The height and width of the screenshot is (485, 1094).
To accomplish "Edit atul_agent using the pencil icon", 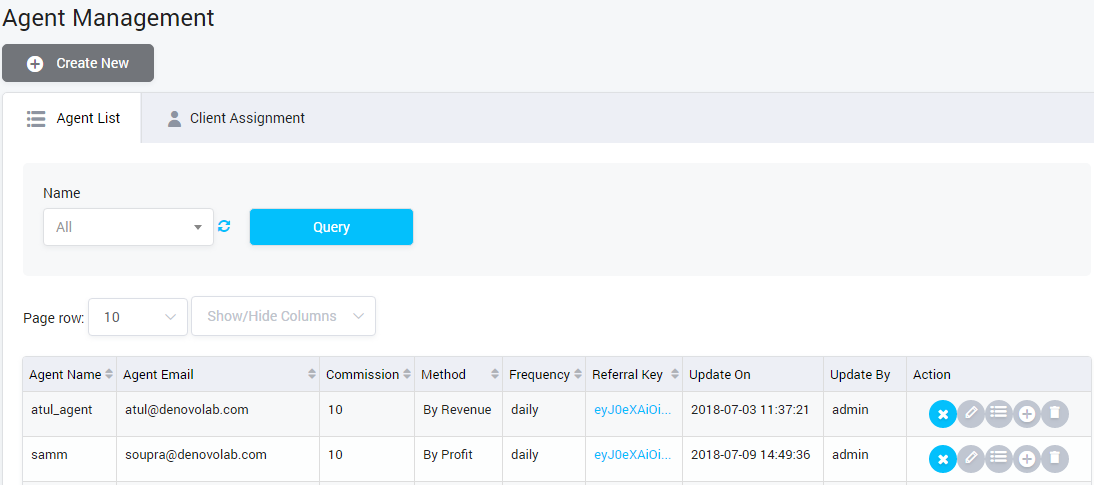I will pos(971,414).
